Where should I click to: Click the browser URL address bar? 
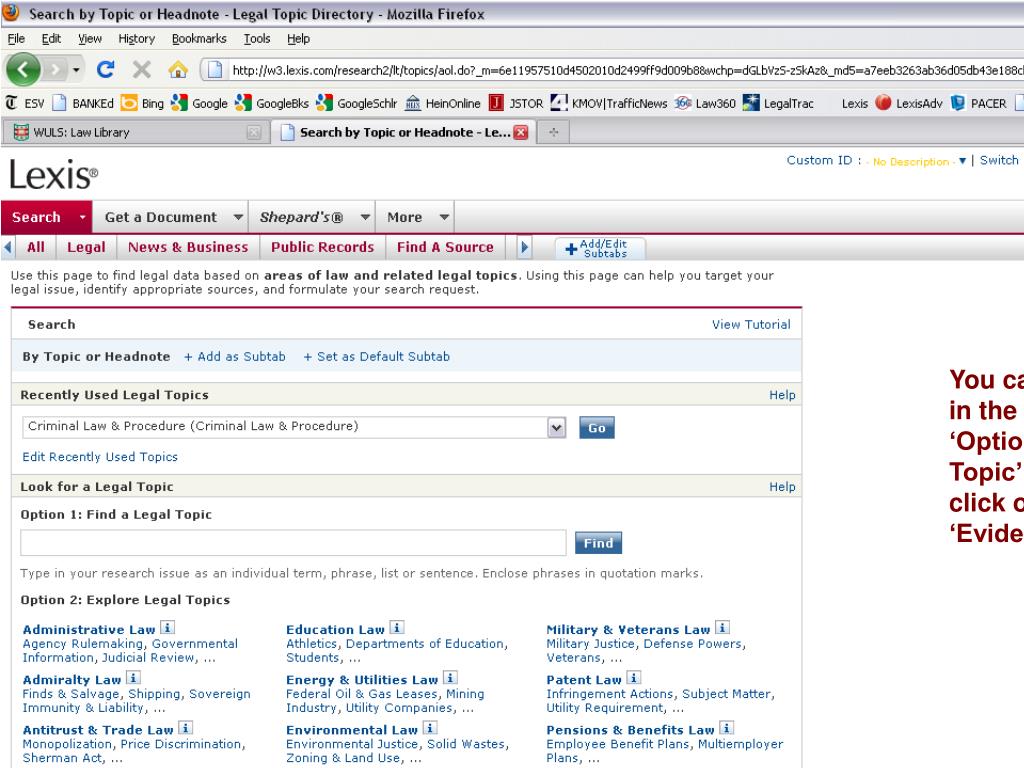pos(614,70)
